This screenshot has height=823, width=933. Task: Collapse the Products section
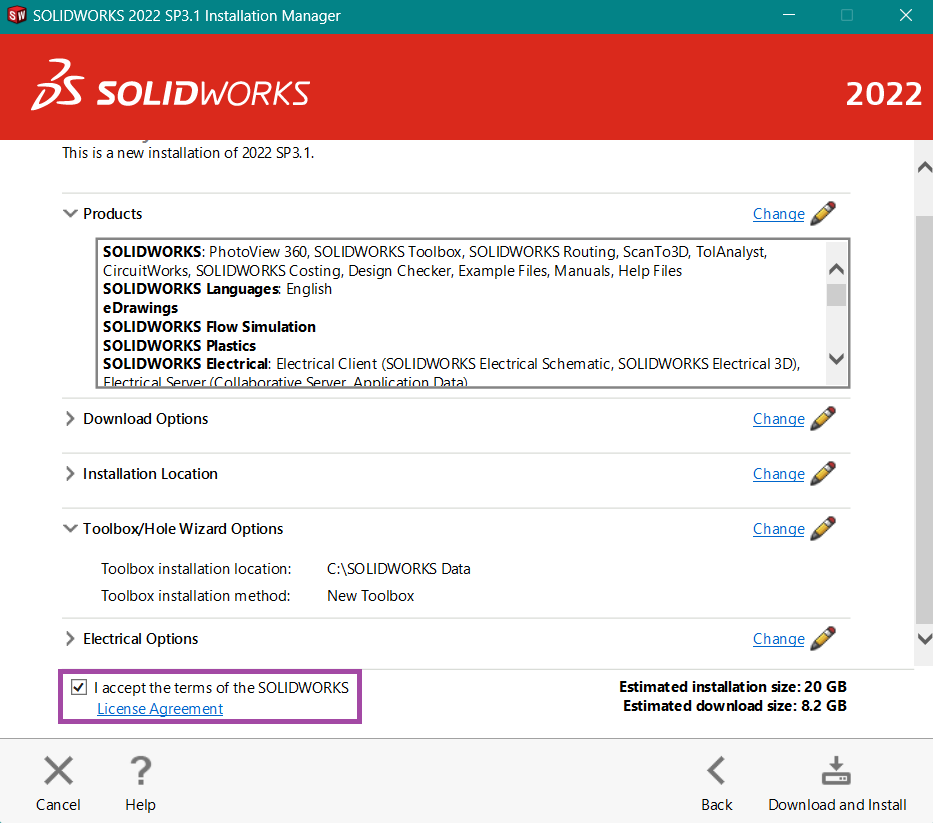click(x=70, y=213)
